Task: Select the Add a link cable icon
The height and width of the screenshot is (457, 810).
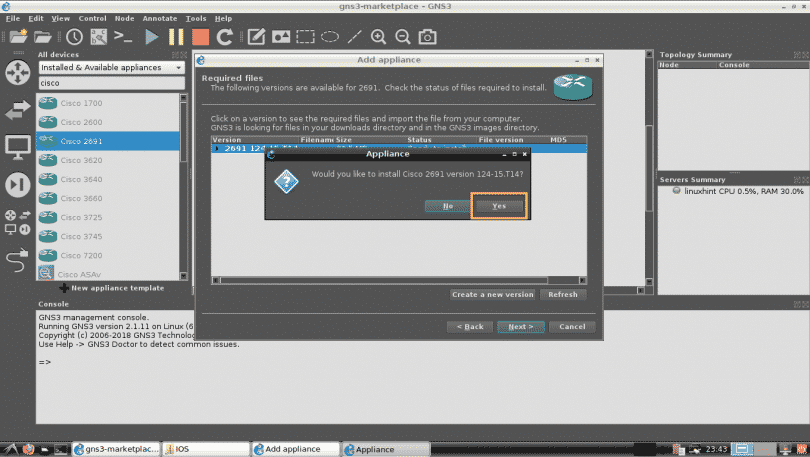Action: coord(18,260)
